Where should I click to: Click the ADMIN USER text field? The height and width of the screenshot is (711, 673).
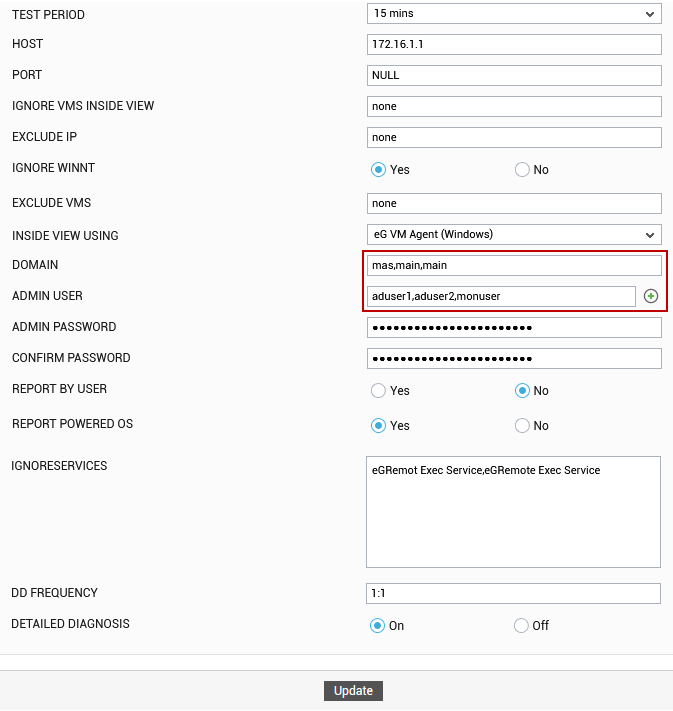tap(501, 296)
